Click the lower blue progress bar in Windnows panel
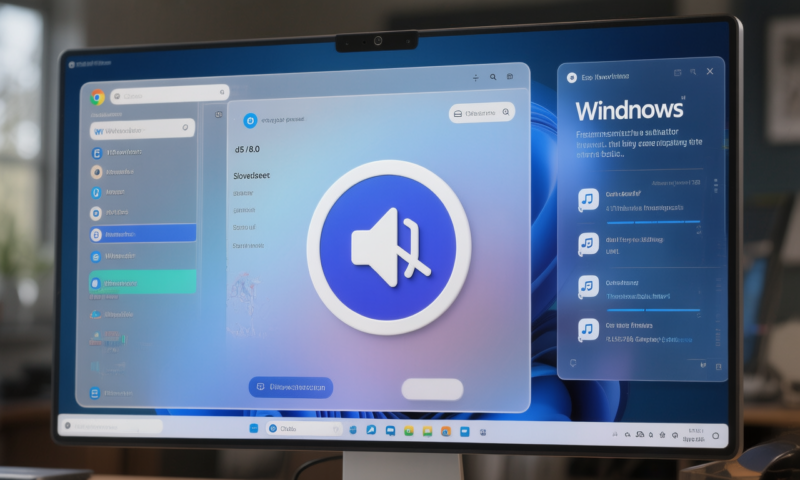 [x=653, y=310]
